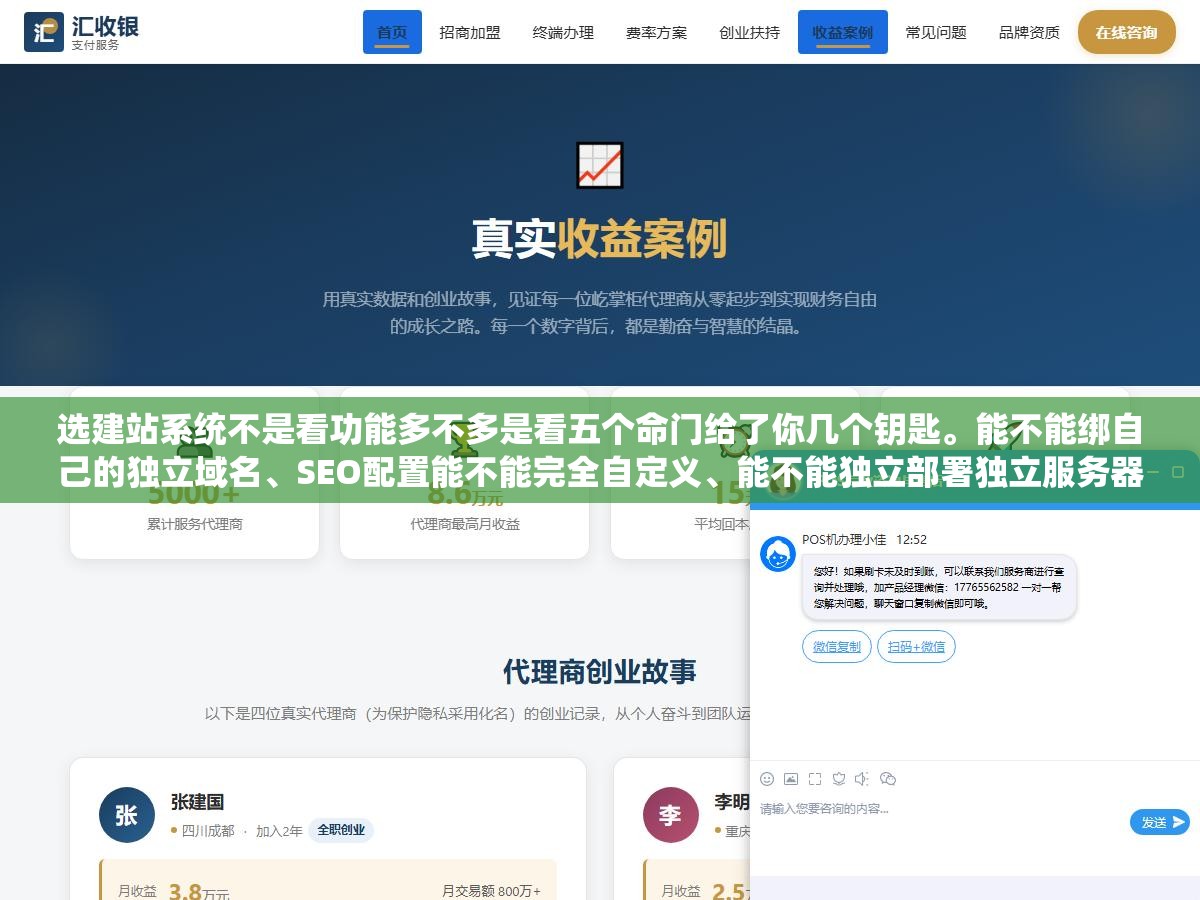
Task: Click the 全职创业 tag
Action: pyautogui.click(x=341, y=830)
